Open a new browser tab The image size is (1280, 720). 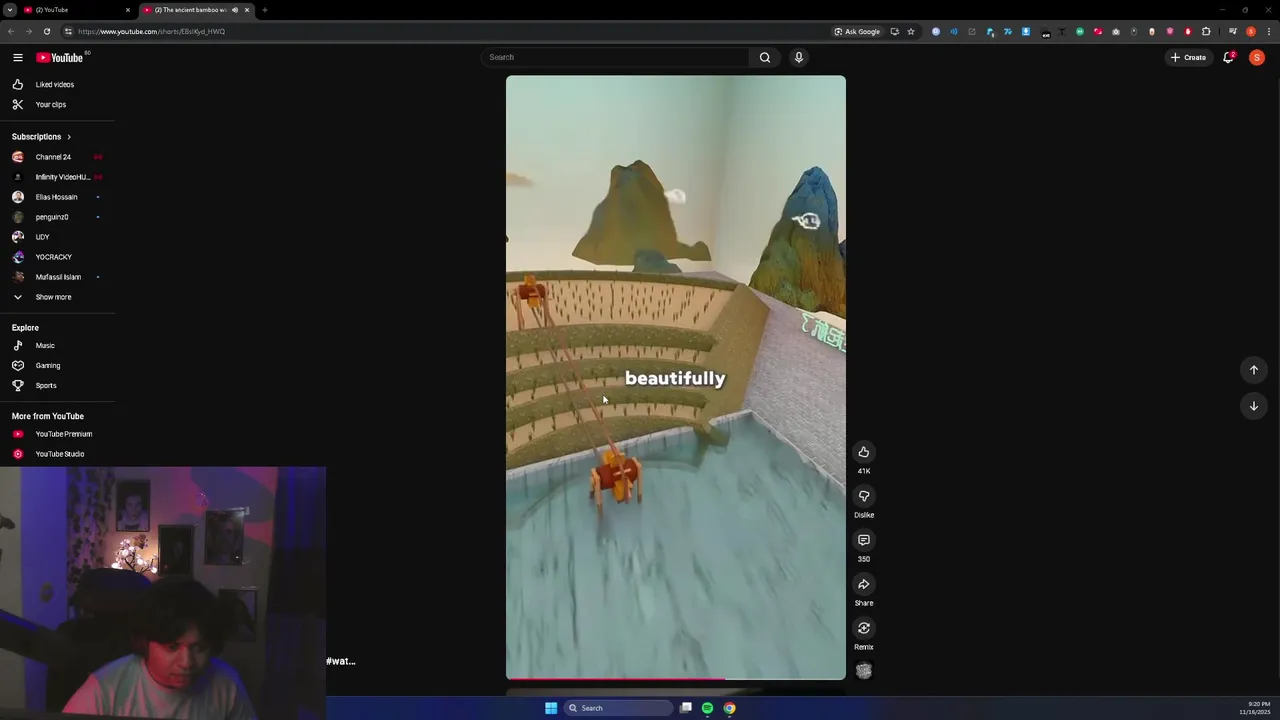[x=265, y=10]
